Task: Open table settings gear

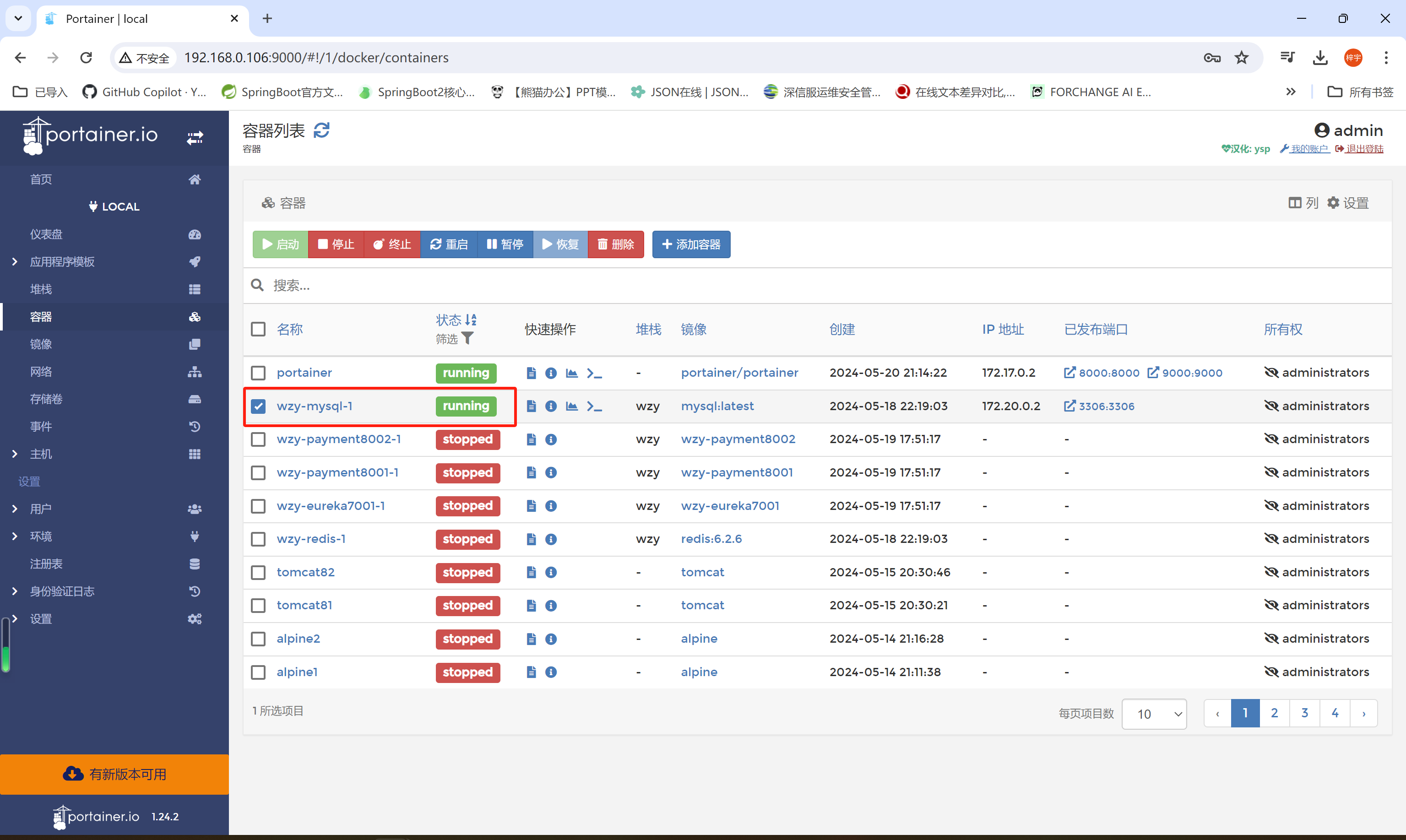Action: click(x=1333, y=203)
